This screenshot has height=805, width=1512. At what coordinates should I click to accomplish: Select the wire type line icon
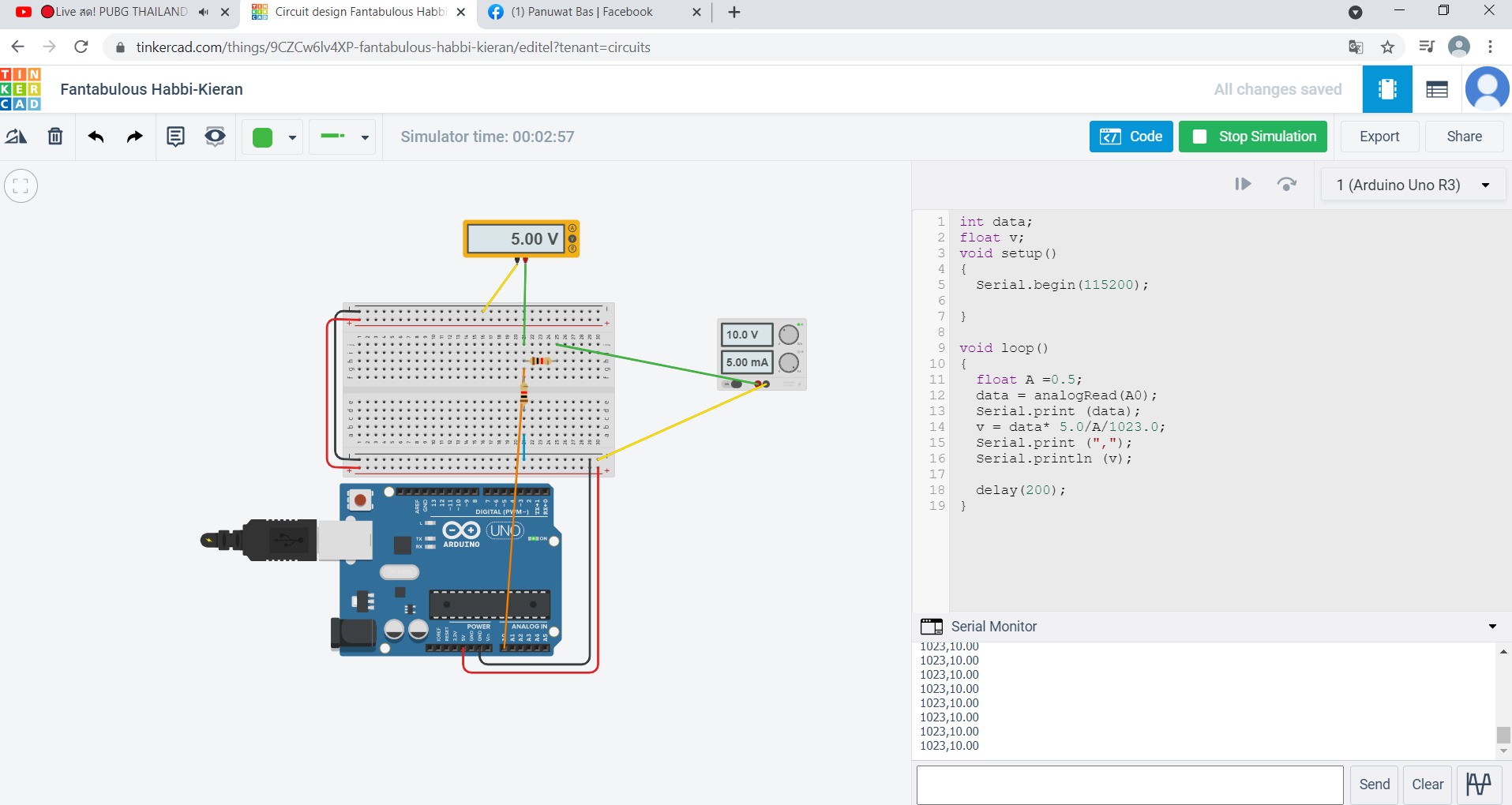click(x=332, y=137)
